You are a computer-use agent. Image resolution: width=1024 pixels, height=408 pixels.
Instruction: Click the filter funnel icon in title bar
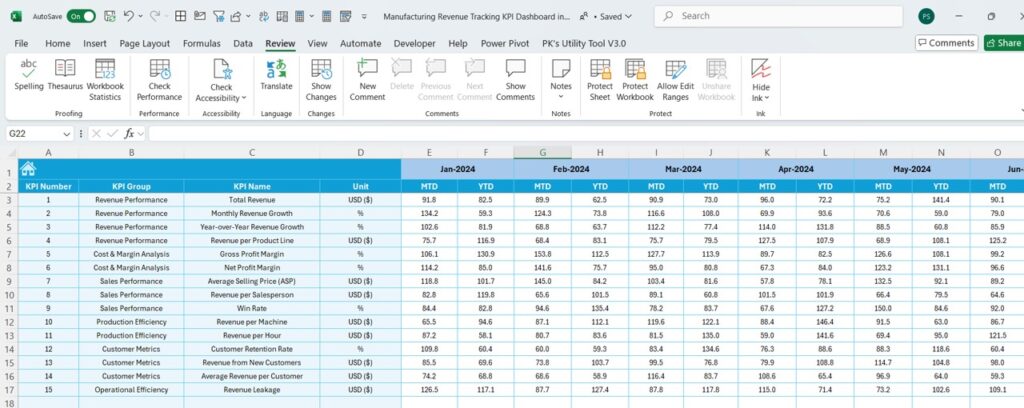(x=219, y=16)
